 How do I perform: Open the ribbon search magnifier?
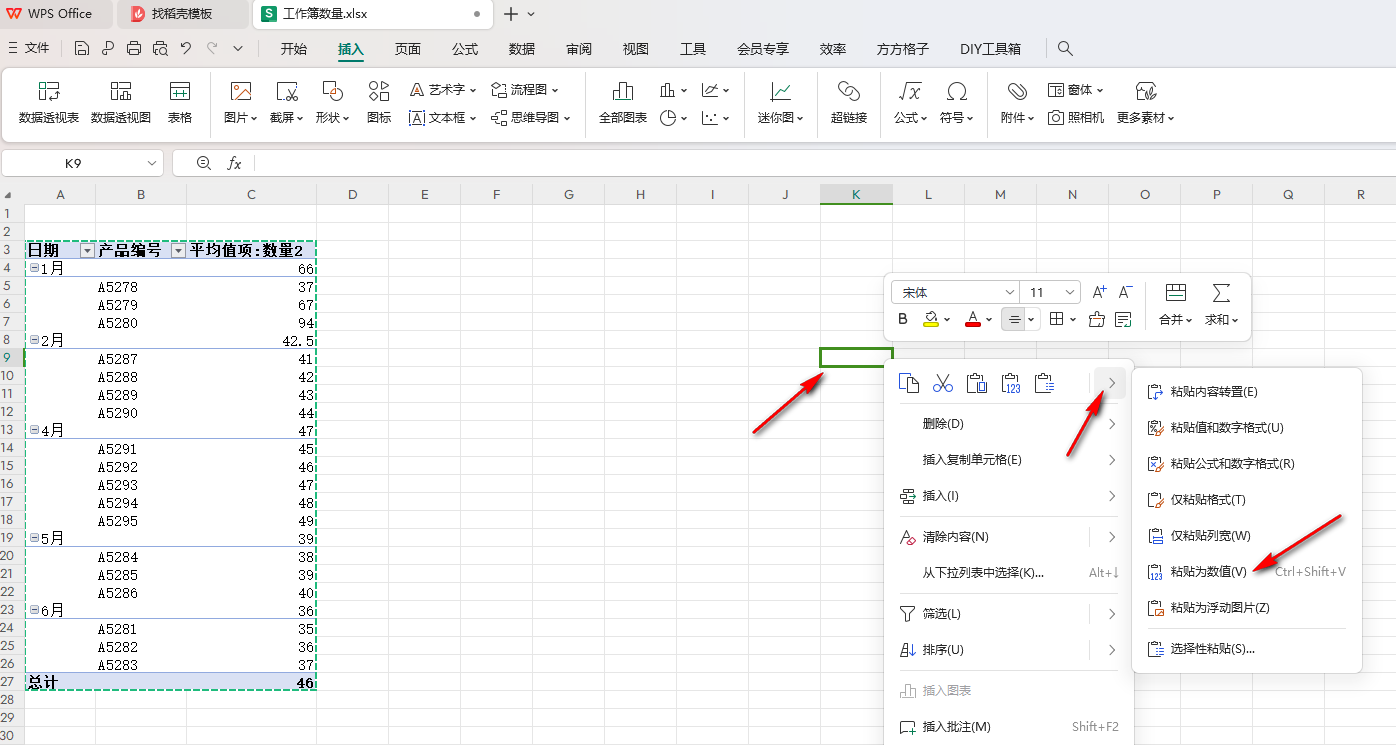(1065, 48)
